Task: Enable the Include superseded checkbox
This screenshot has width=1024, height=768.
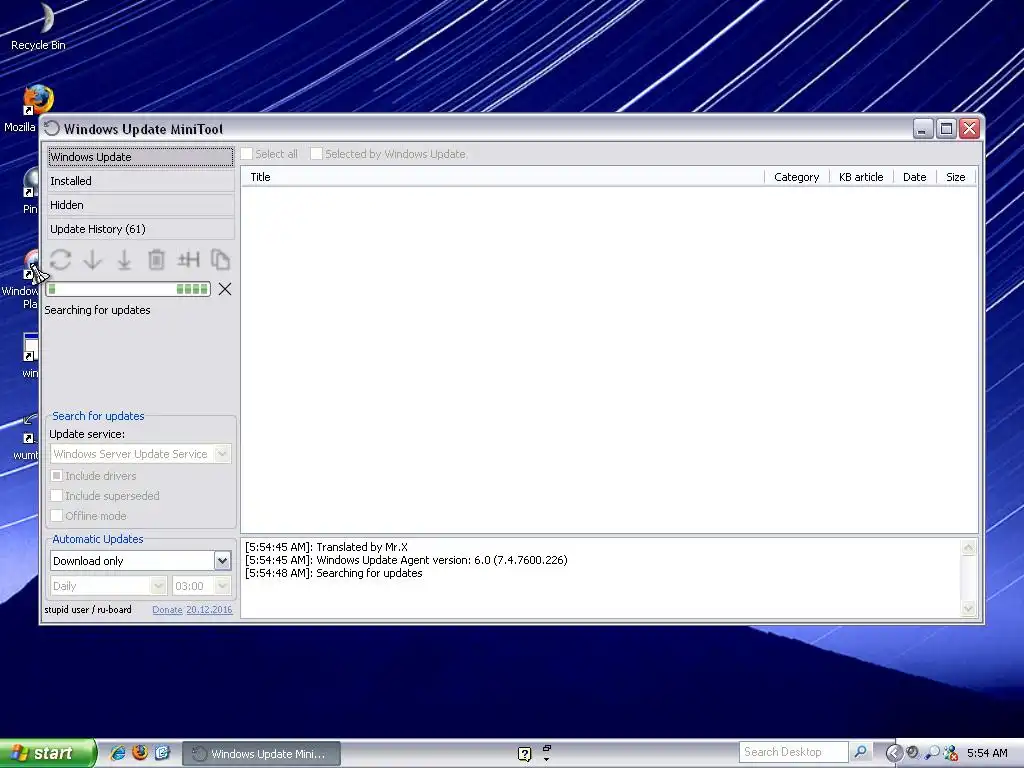Action: 57,496
